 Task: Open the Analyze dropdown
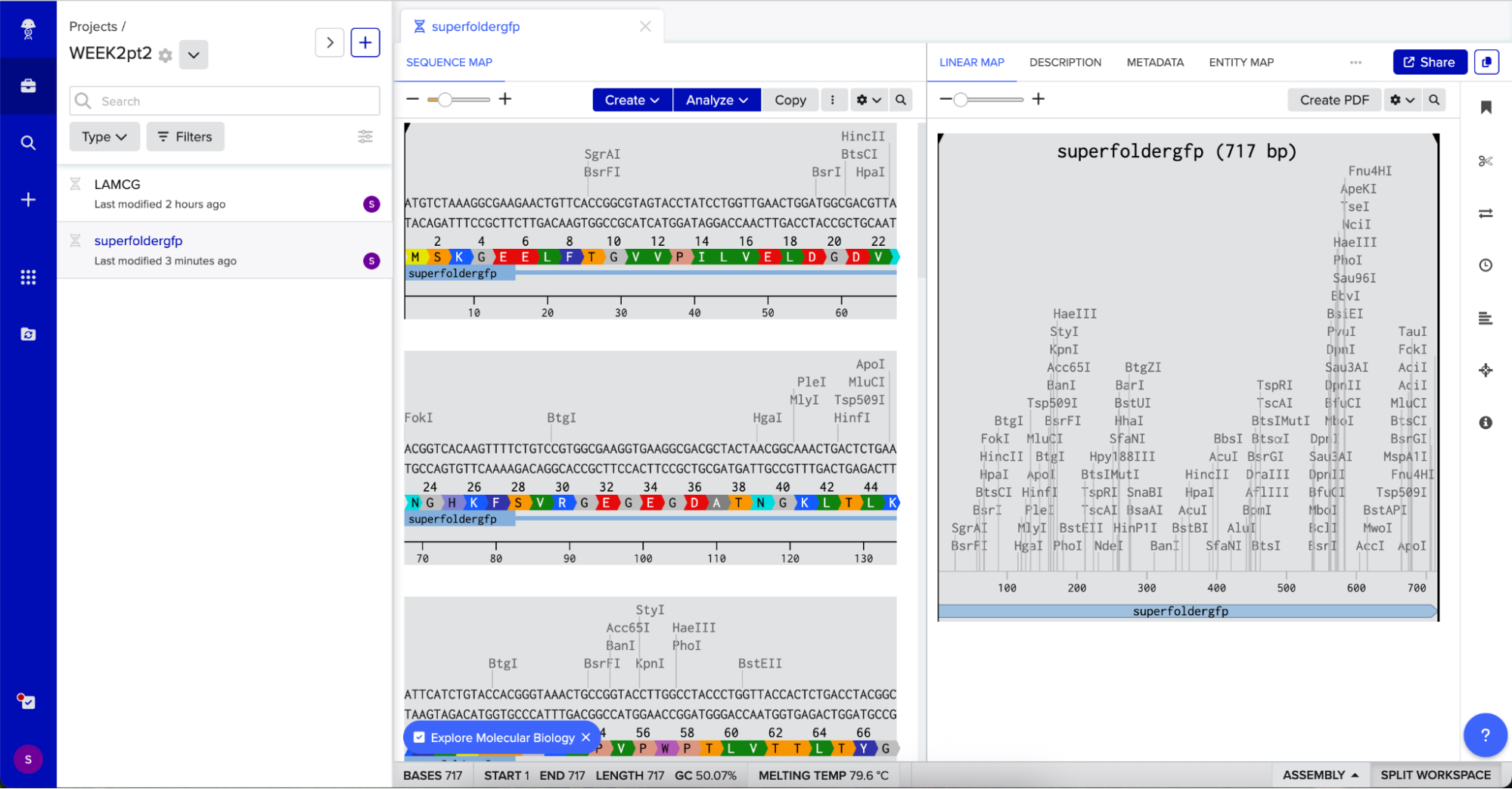pyautogui.click(x=716, y=100)
